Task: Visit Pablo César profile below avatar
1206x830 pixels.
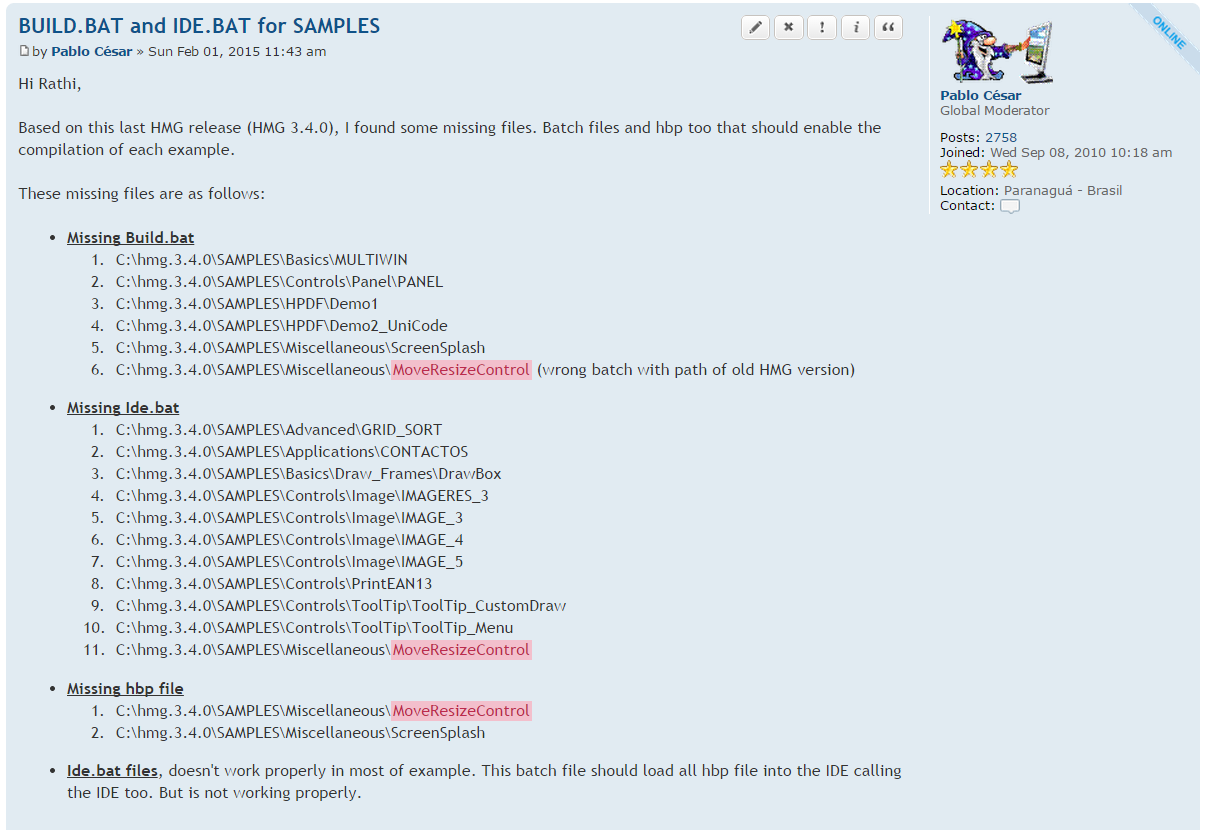Action: [980, 96]
